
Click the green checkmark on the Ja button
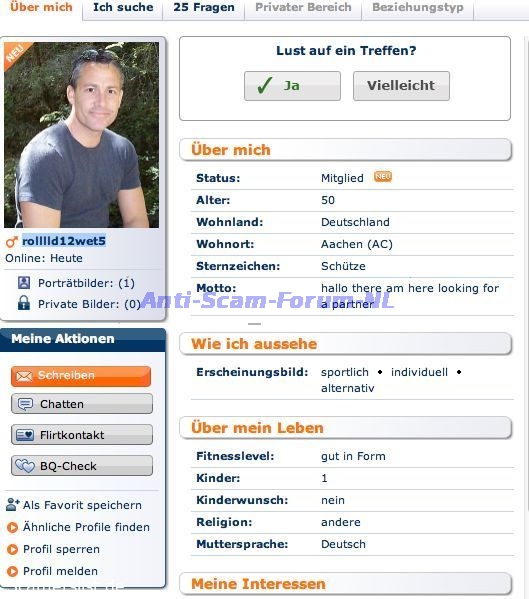265,85
